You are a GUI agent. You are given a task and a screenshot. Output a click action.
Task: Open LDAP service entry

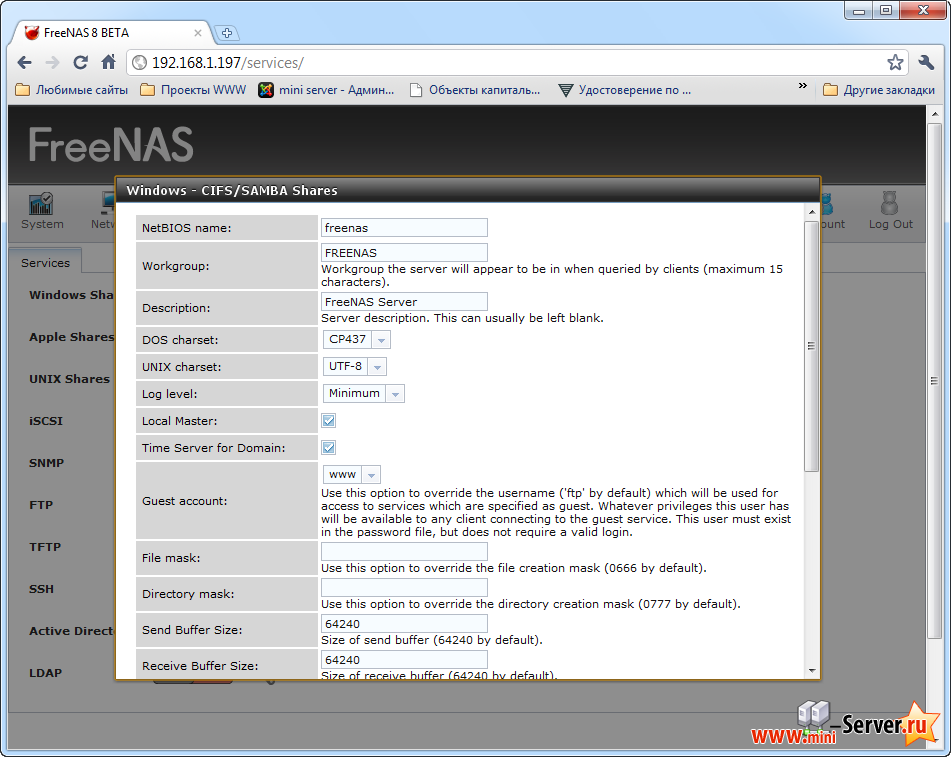pos(45,673)
